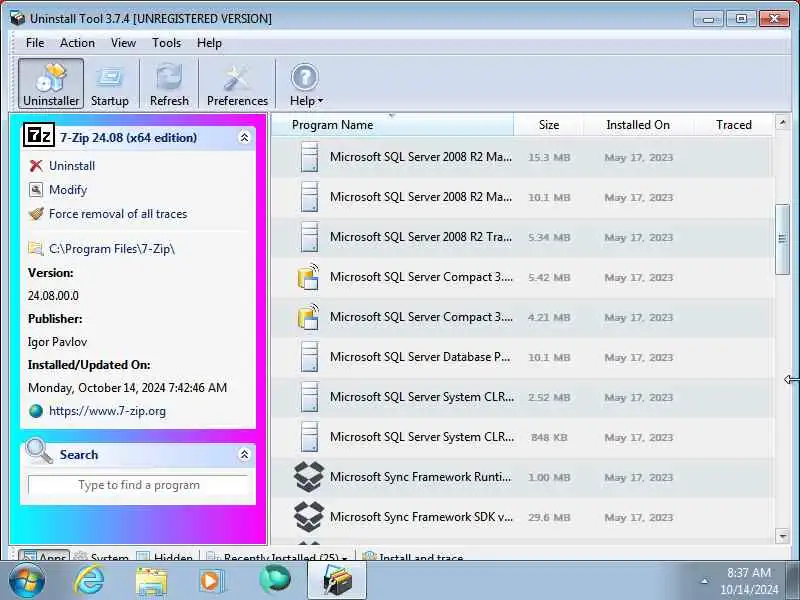This screenshot has height=600, width=800.
Task: Open the Startup manager icon
Action: click(109, 78)
